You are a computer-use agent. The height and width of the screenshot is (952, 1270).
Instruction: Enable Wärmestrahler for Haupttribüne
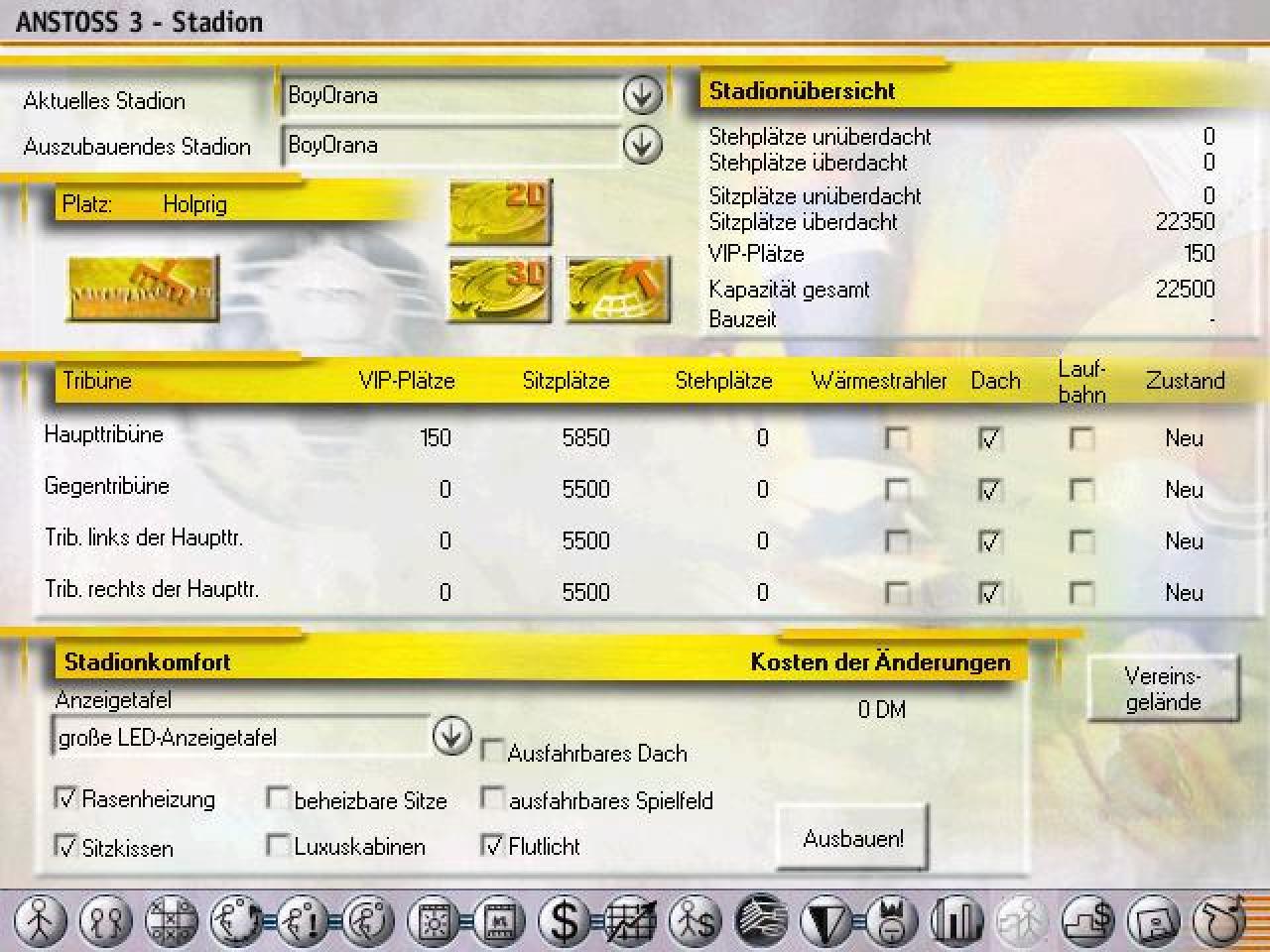tap(897, 438)
